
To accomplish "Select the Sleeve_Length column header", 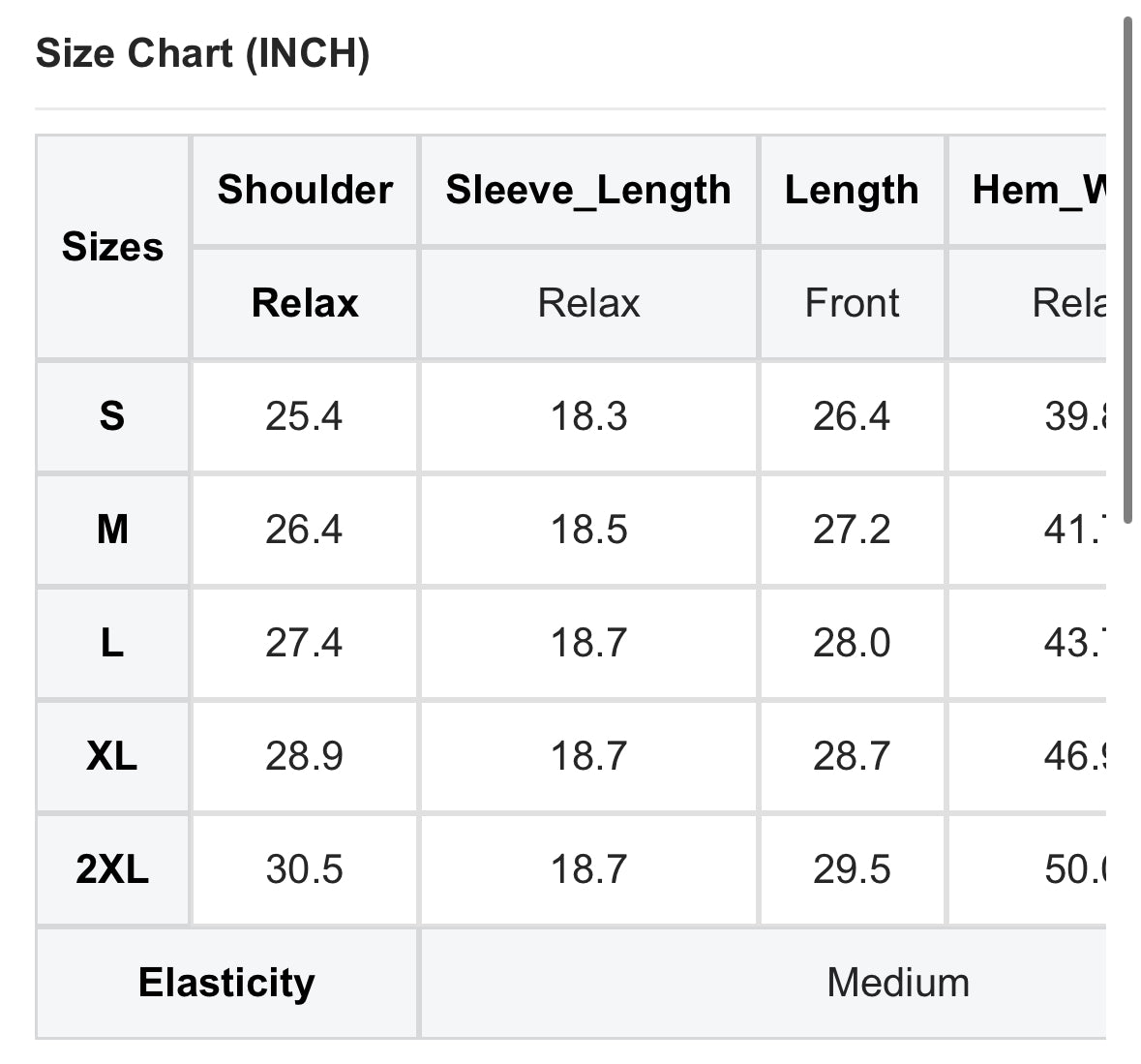I will coord(588,190).
